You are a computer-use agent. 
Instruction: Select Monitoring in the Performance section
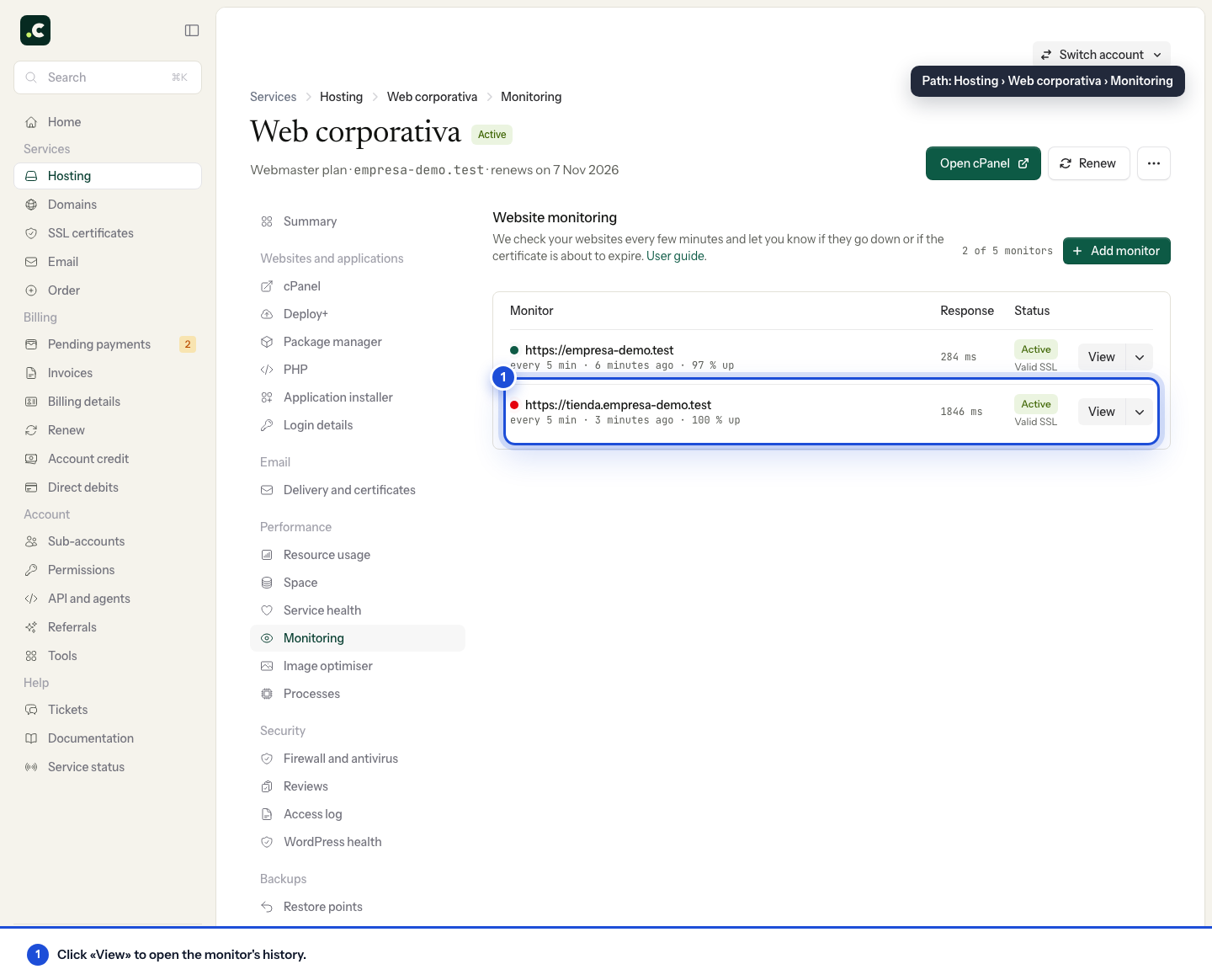point(358,638)
